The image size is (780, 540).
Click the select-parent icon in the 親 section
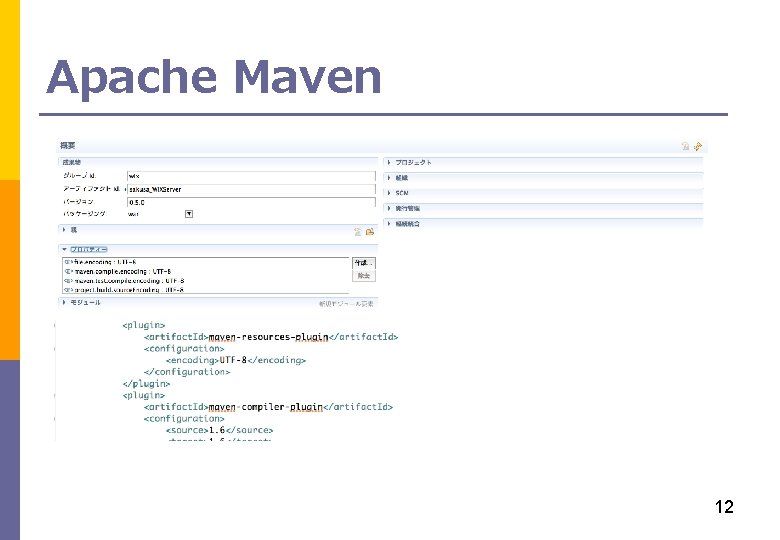pos(357,232)
